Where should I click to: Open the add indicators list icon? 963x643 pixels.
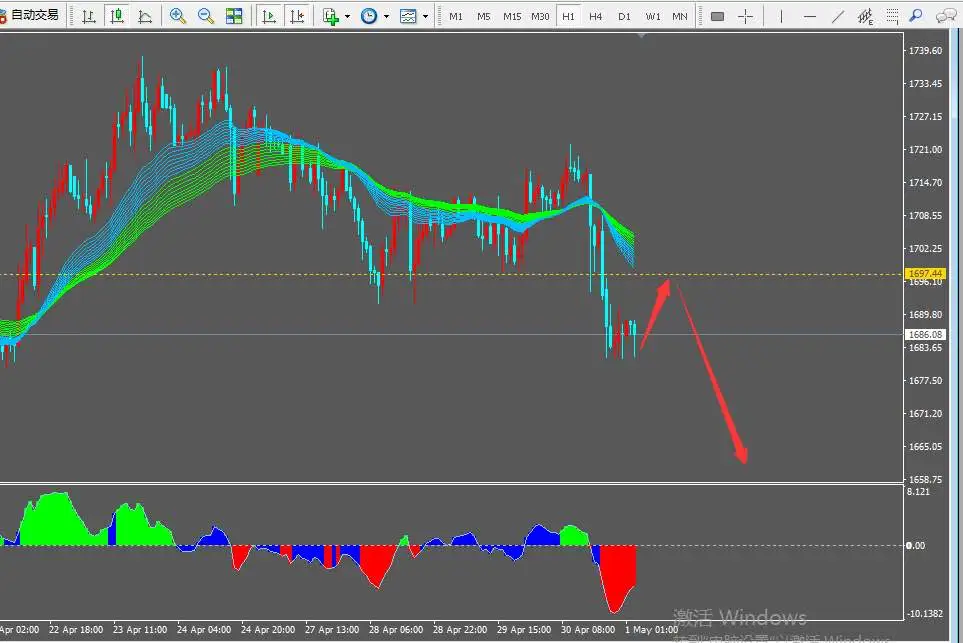point(330,17)
